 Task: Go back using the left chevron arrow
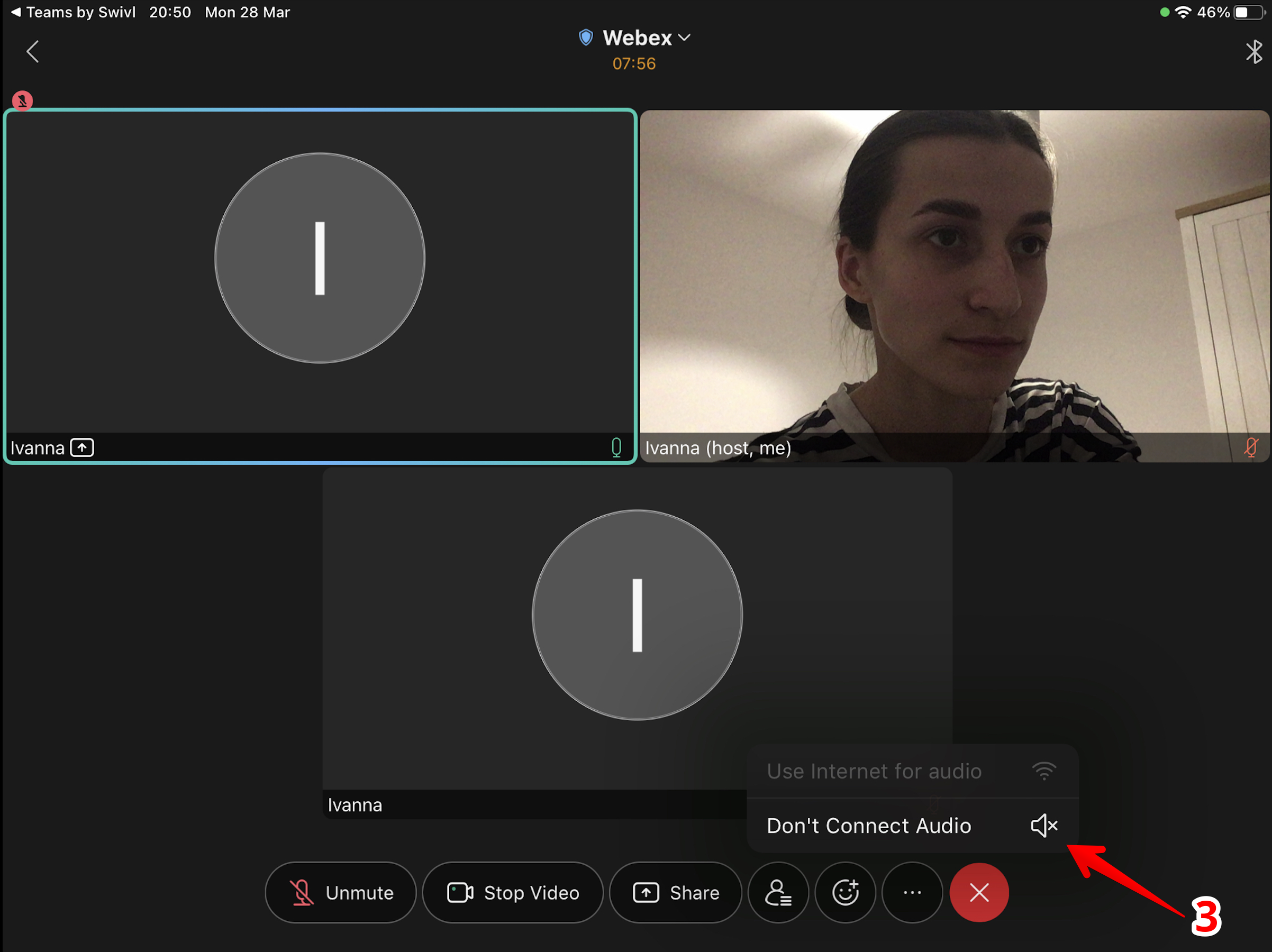point(33,52)
